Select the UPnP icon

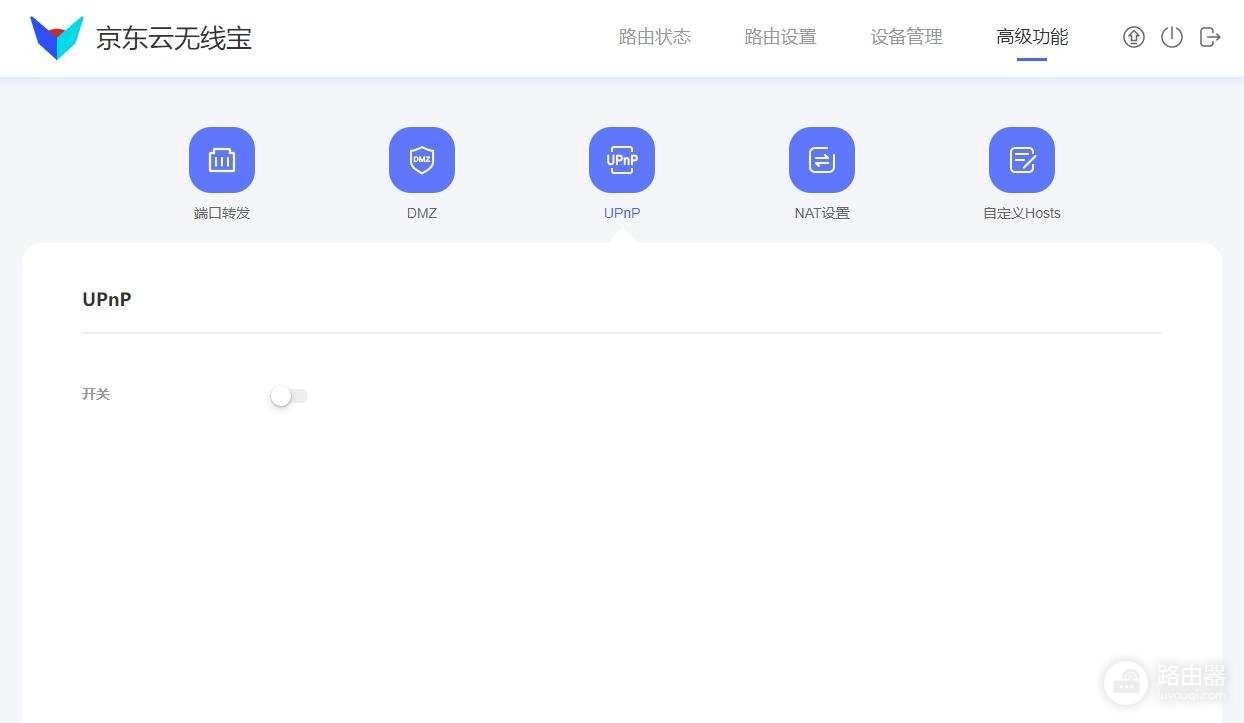pyautogui.click(x=622, y=160)
